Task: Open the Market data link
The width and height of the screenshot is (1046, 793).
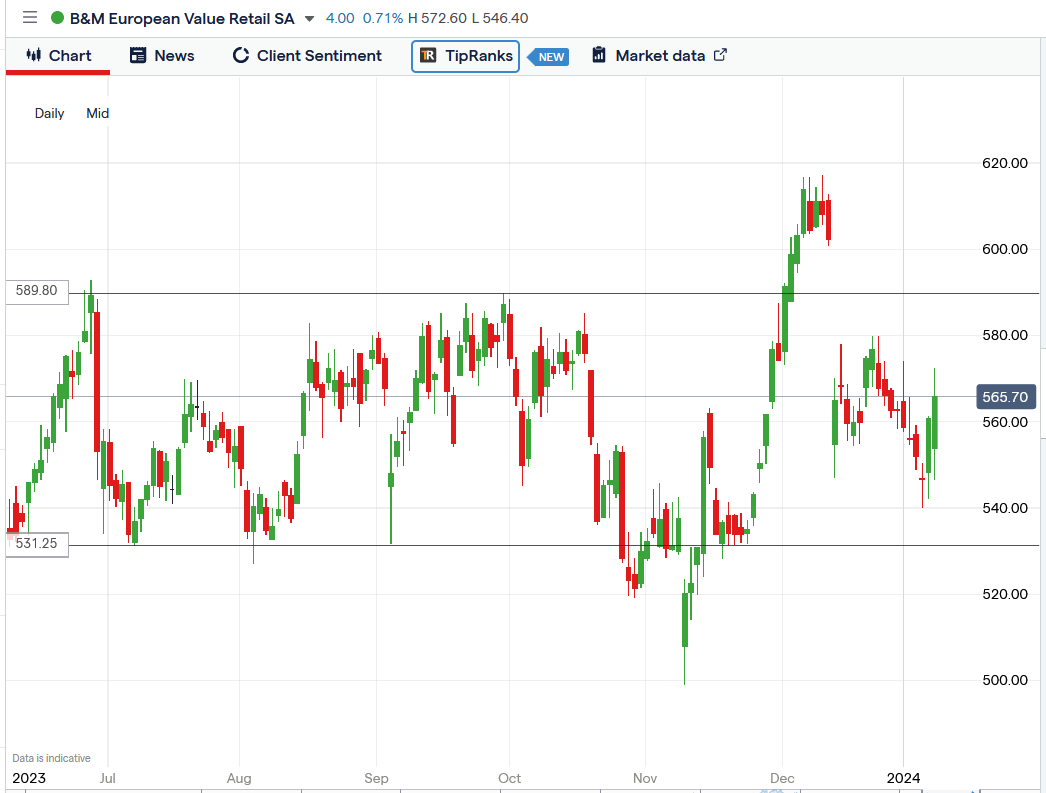Action: (660, 56)
